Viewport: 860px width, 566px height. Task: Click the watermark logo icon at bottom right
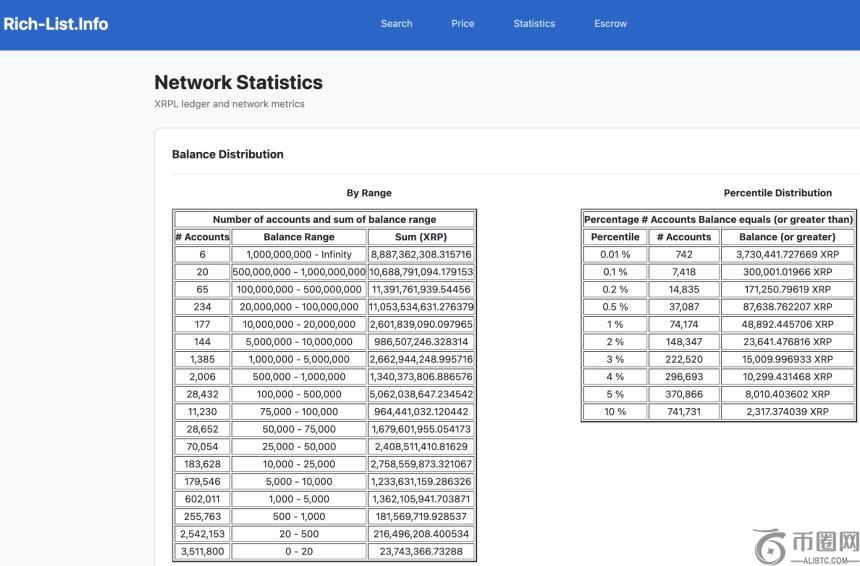click(x=770, y=546)
